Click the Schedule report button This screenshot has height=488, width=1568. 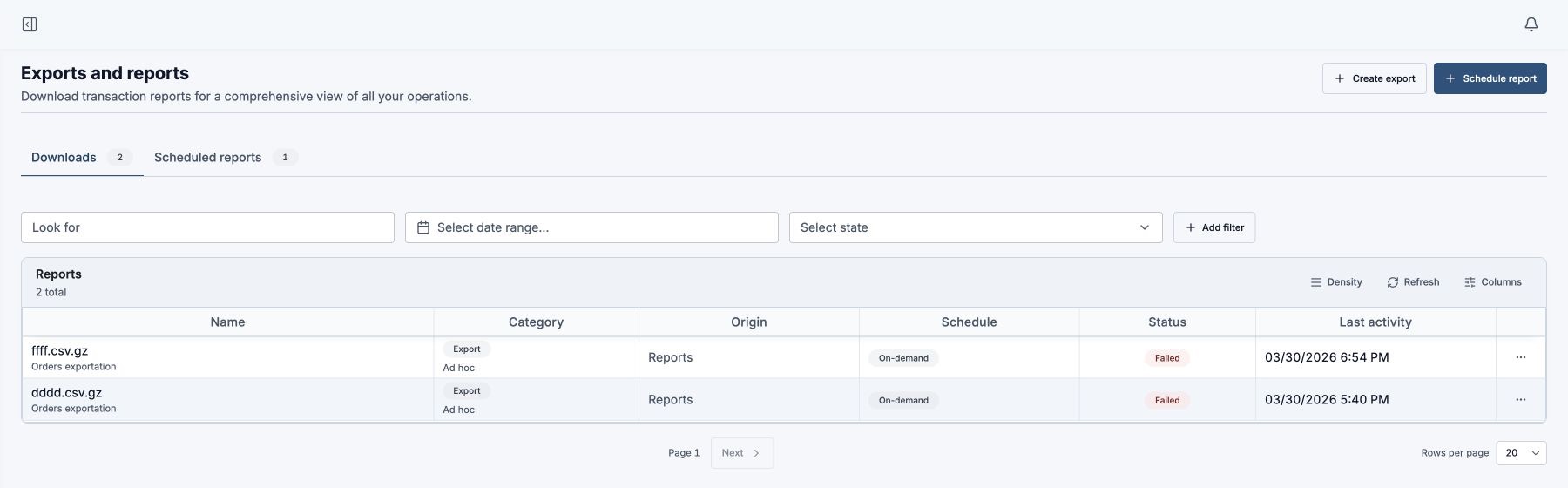1490,78
